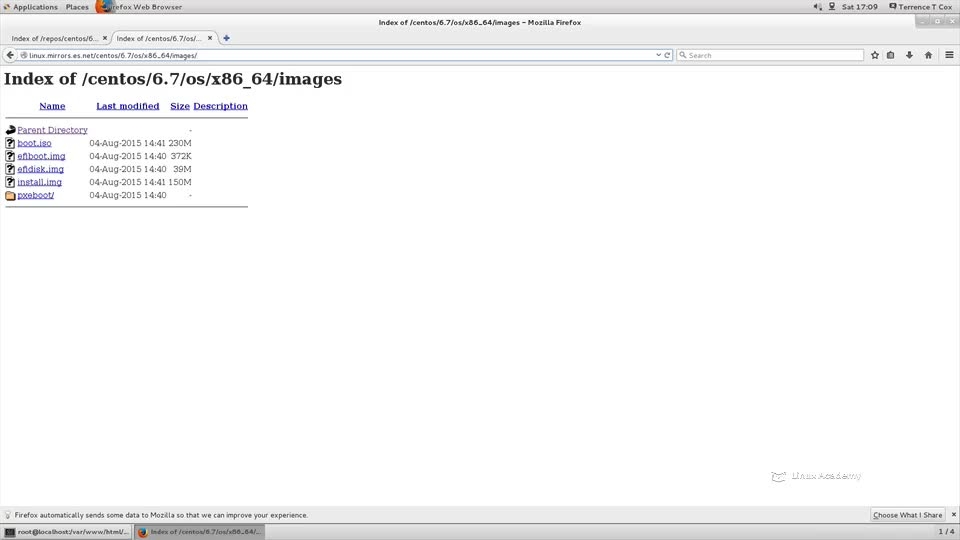The image size is (960, 540).
Task: Open the URL history dropdown arrow
Action: pyautogui.click(x=658, y=55)
